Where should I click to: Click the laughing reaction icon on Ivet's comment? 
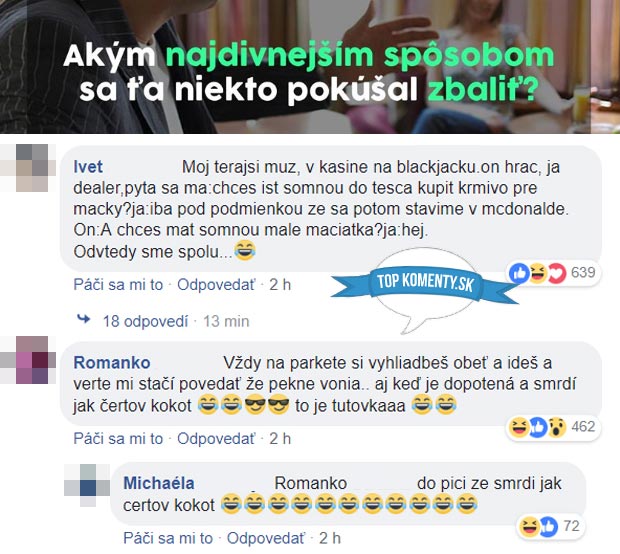click(x=538, y=273)
